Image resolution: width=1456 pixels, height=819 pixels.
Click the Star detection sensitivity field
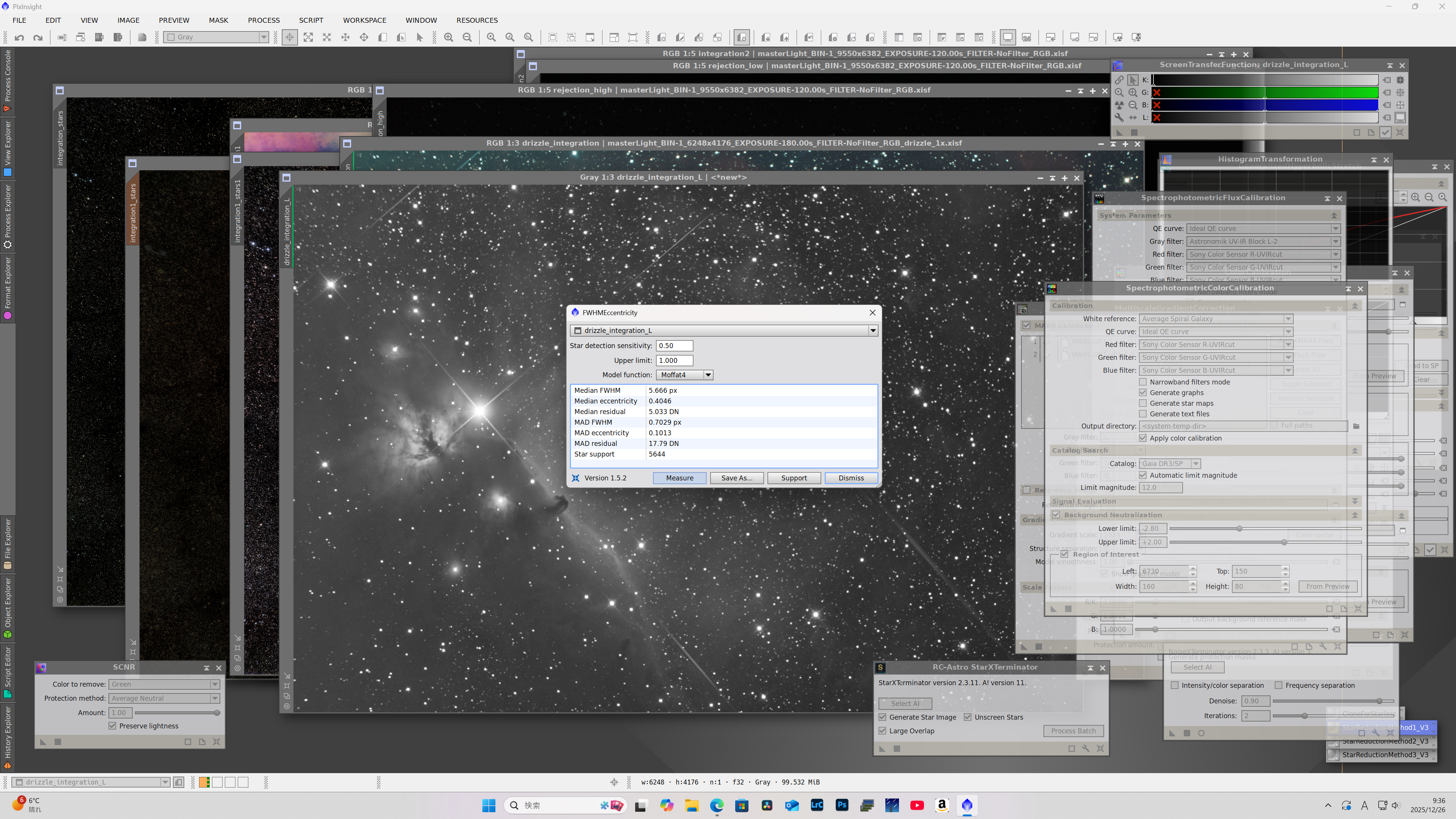[x=674, y=345]
